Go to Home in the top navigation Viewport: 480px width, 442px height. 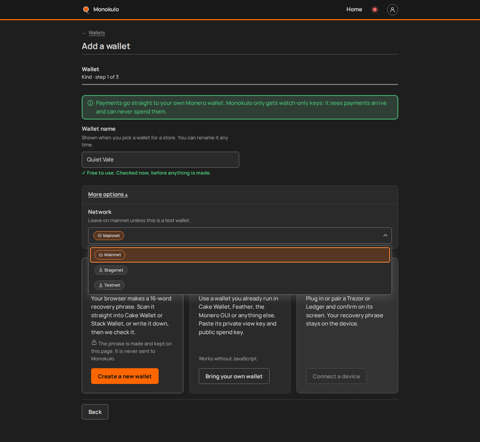(354, 10)
